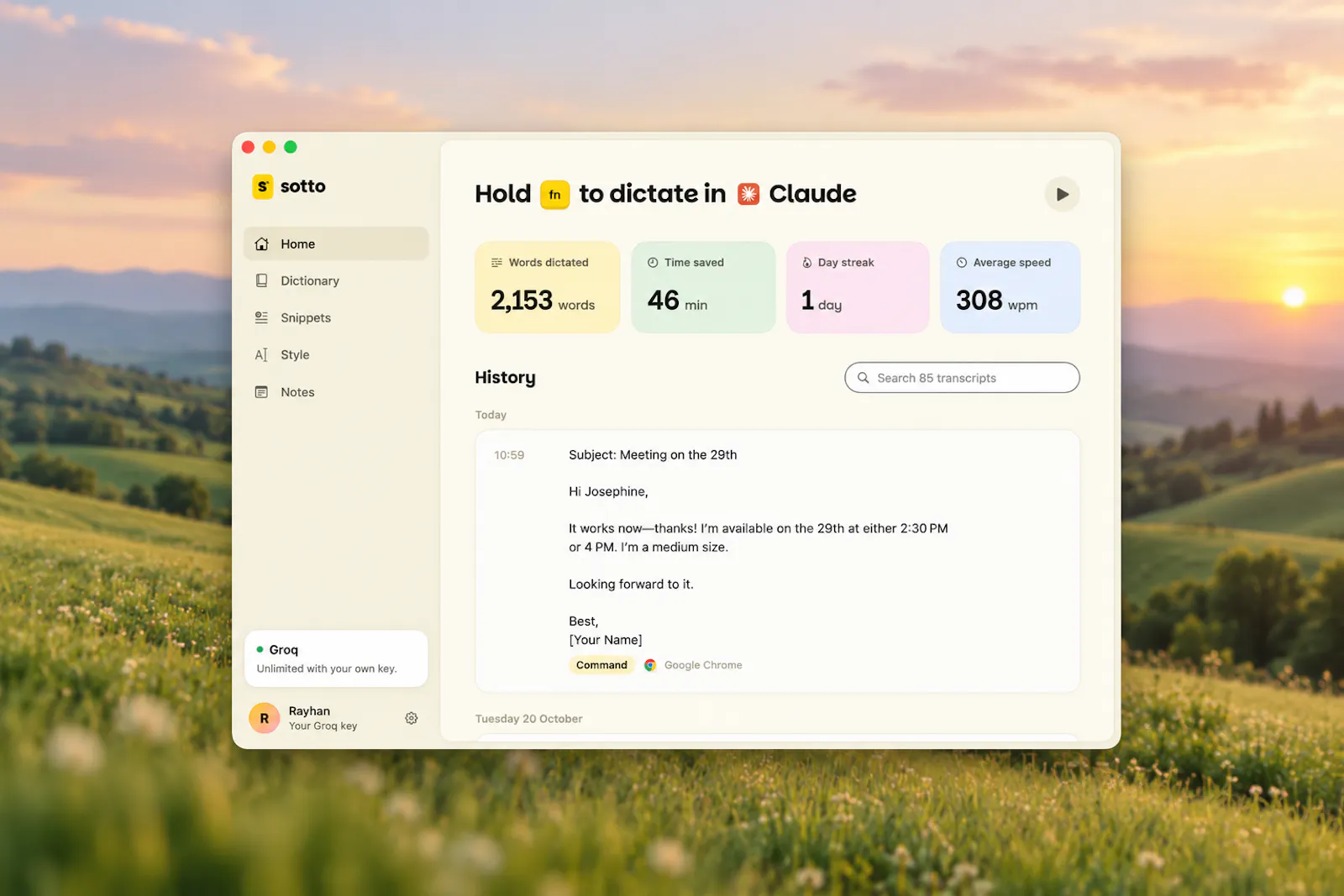Image resolution: width=1344 pixels, height=896 pixels.
Task: Go to Snippets in sidebar
Action: [336, 317]
